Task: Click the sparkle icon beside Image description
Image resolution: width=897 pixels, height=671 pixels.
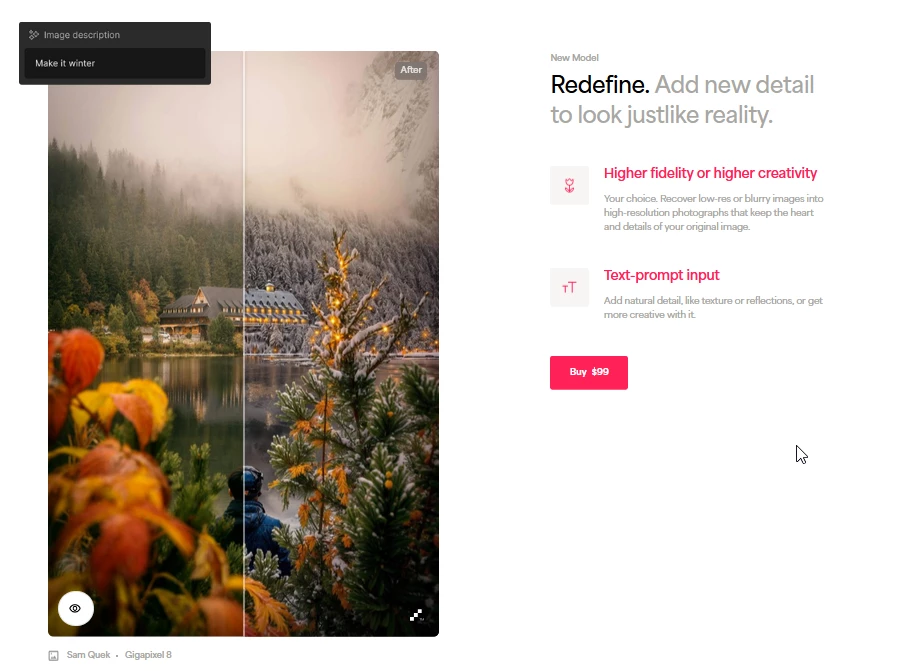Action: pyautogui.click(x=34, y=35)
